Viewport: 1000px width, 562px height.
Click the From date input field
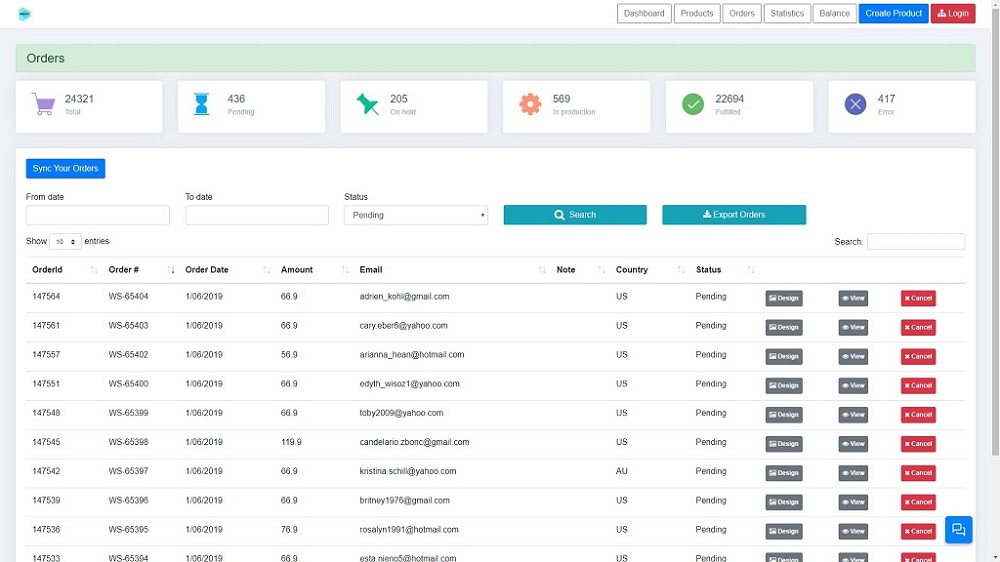click(x=98, y=215)
